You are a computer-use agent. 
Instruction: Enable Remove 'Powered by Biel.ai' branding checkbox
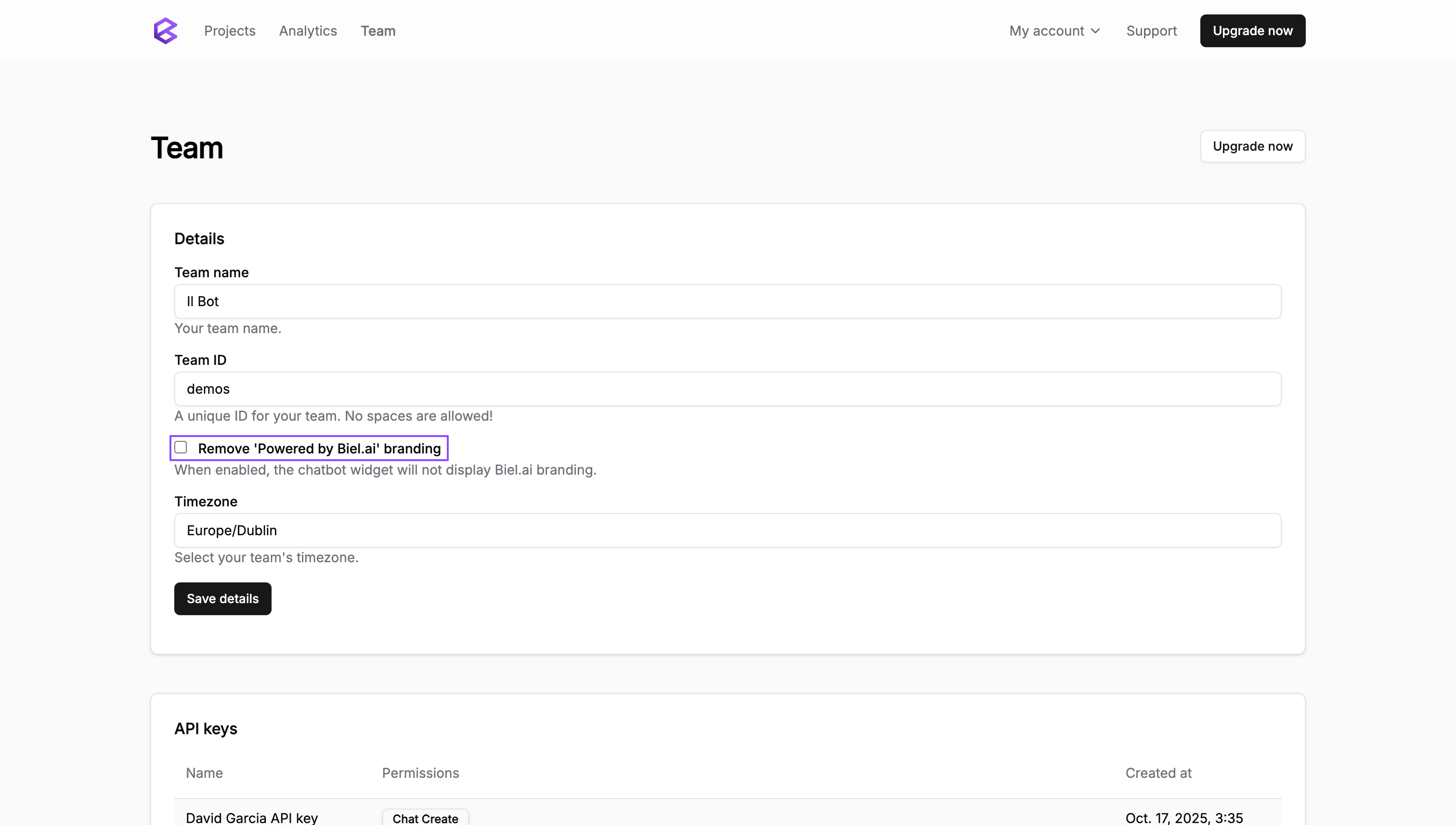[x=181, y=448]
